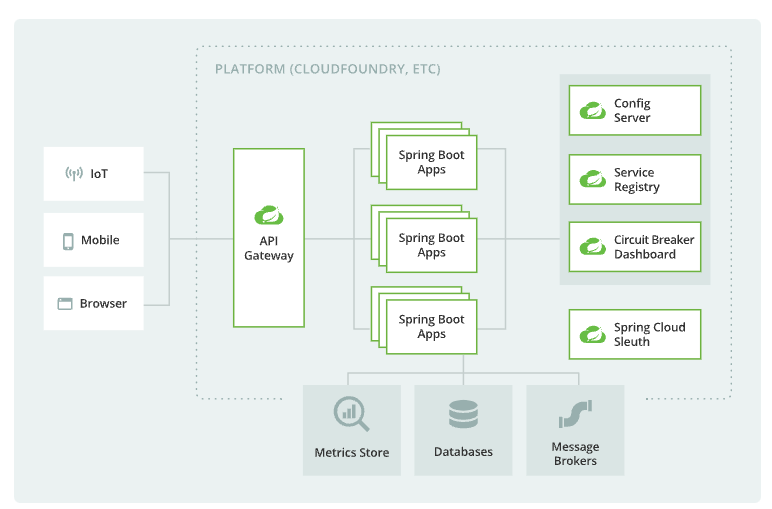Image resolution: width=772 pixels, height=509 pixels.
Task: Click the Metrics Store label
Action: pos(352,452)
